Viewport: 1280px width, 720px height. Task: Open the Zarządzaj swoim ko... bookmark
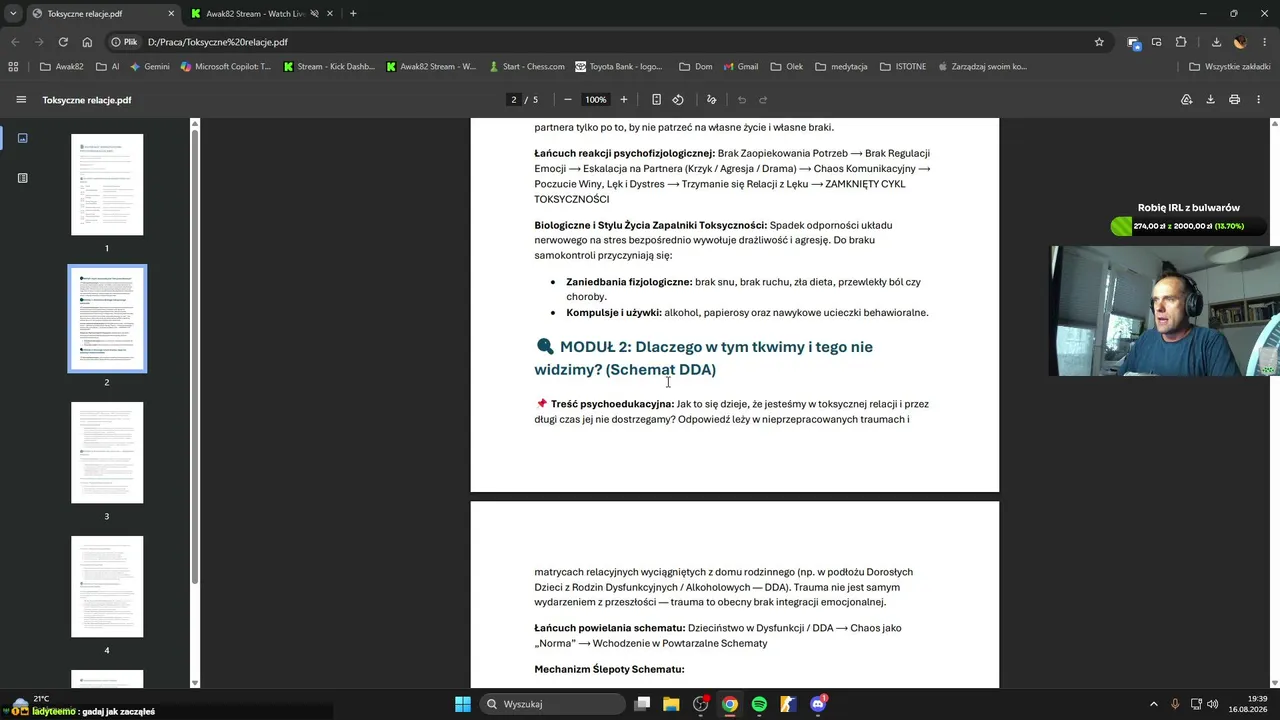click(981, 67)
